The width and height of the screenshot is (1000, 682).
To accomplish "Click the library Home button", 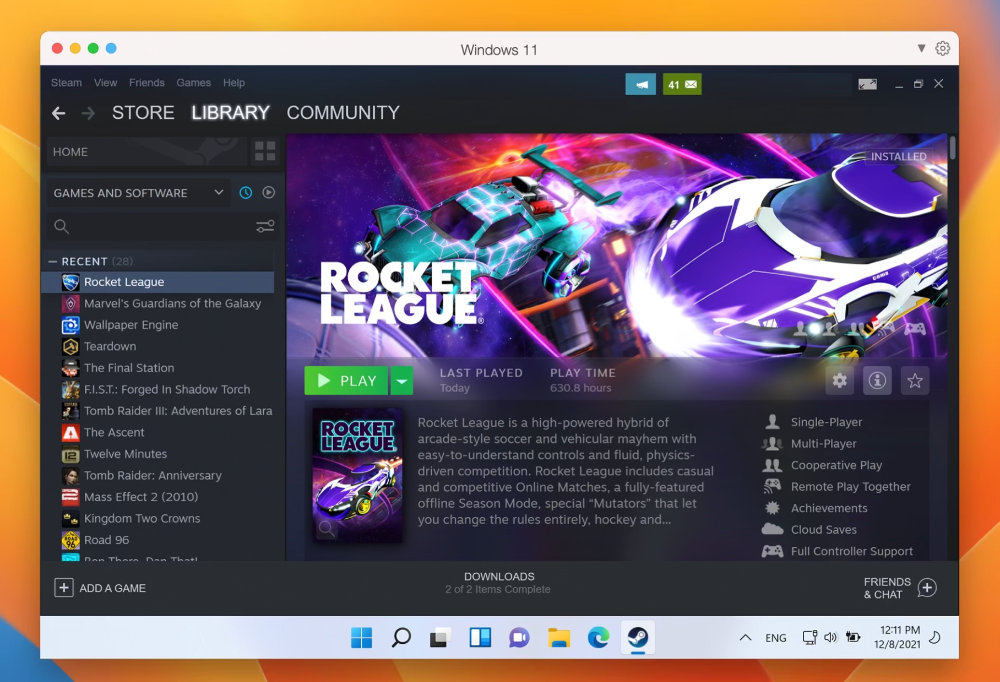I will [x=147, y=152].
